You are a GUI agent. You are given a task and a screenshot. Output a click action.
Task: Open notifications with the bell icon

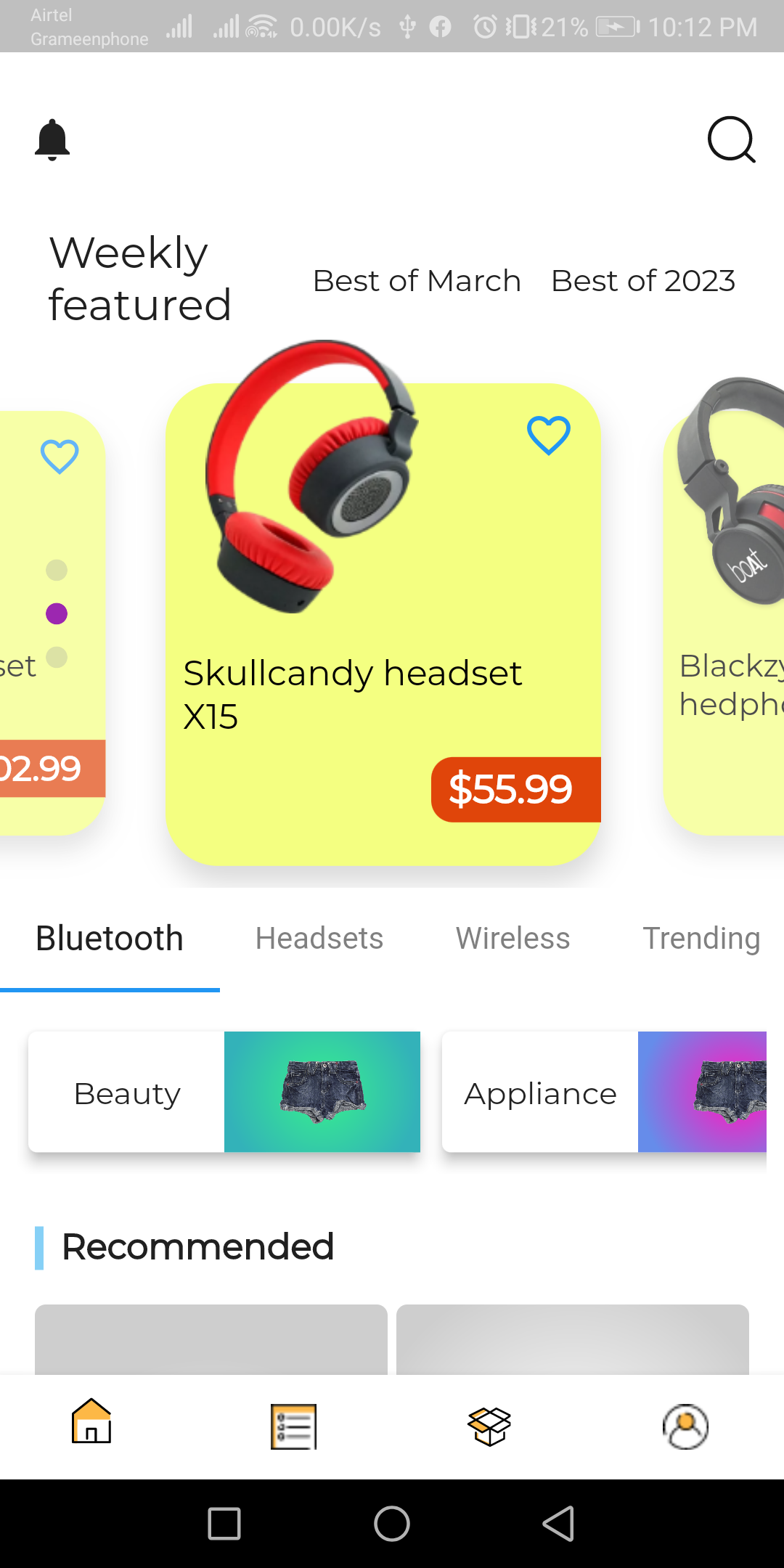pos(52,139)
